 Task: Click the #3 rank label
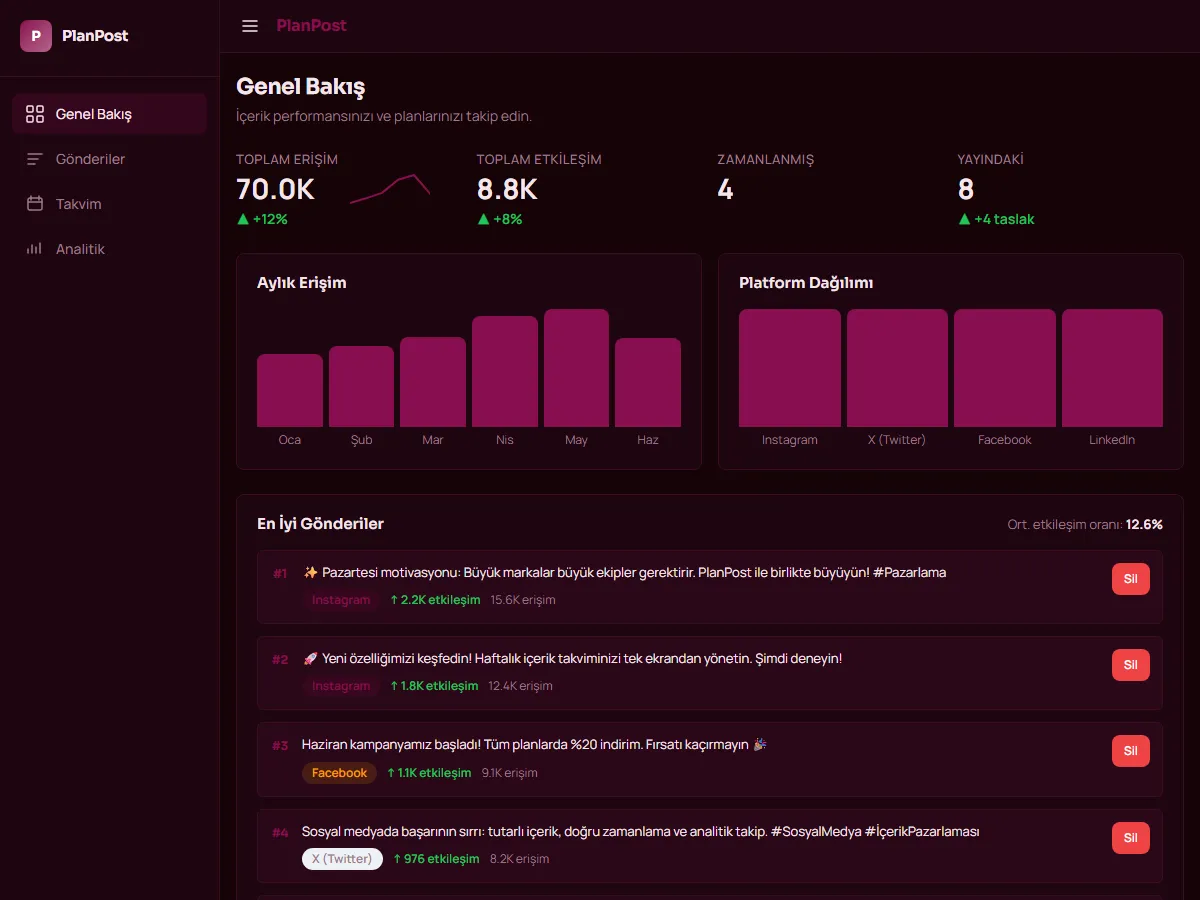pos(280,745)
